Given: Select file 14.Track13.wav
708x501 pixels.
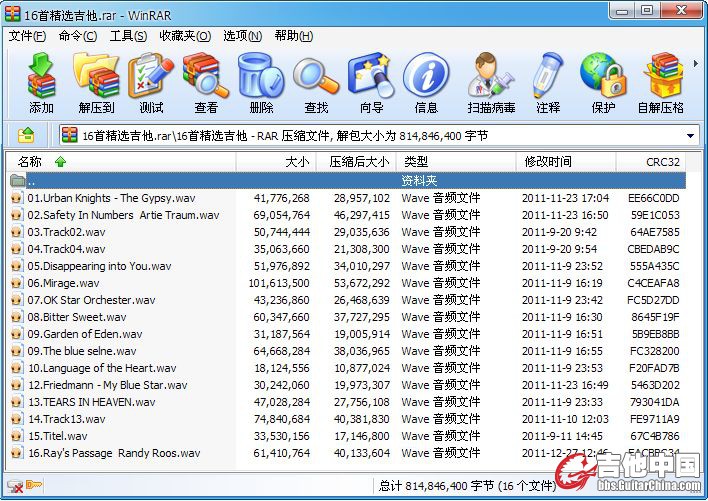Looking at the screenshot, I should (x=66, y=419).
